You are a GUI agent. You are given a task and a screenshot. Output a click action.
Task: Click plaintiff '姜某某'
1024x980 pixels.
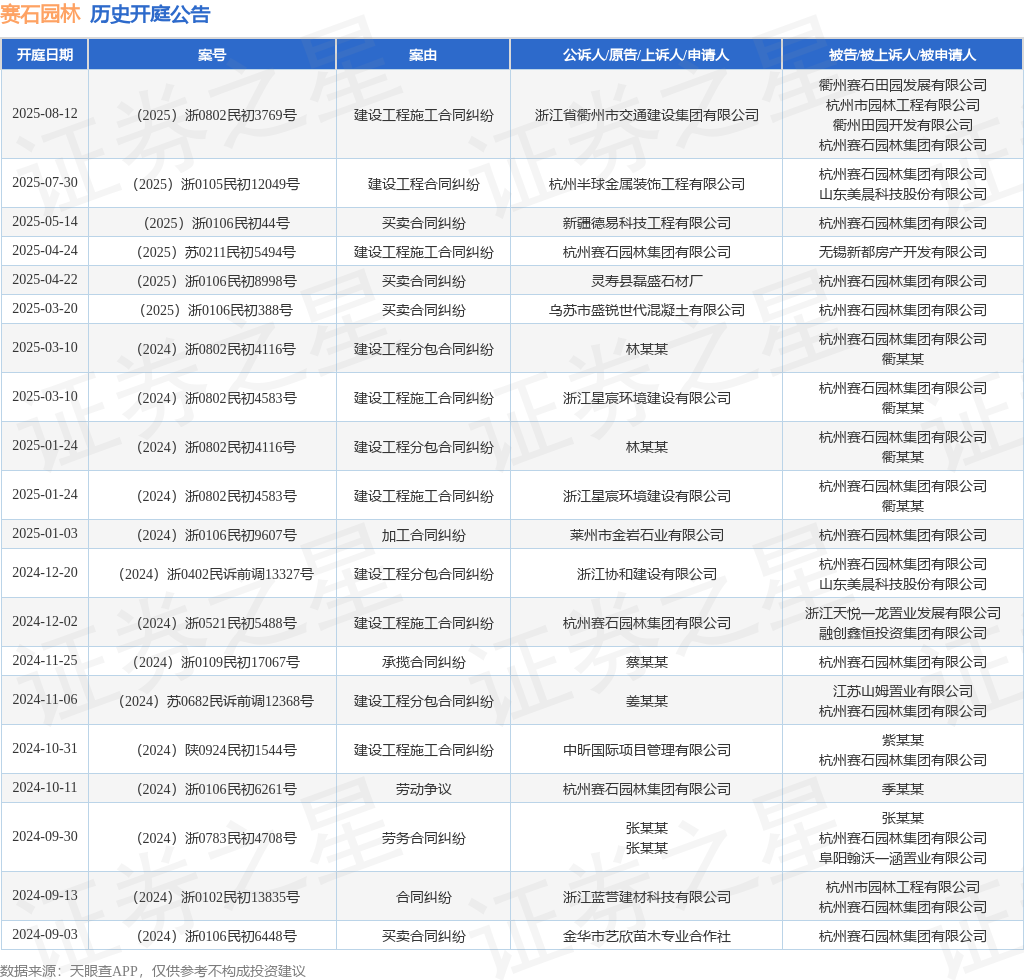pyautogui.click(x=647, y=701)
